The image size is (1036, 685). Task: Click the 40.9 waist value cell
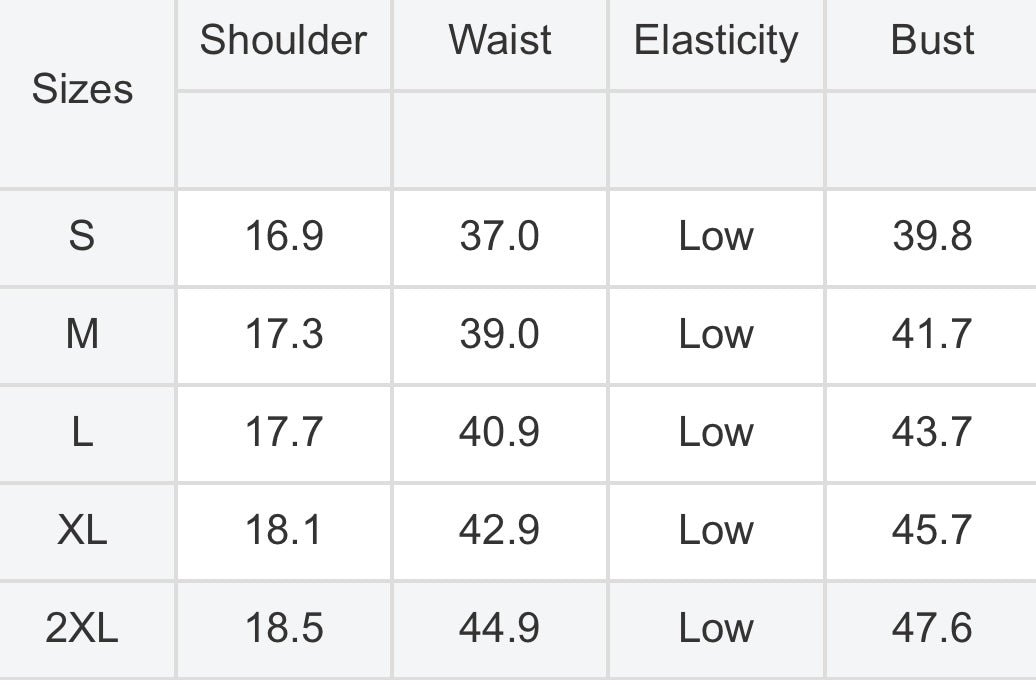click(x=500, y=433)
